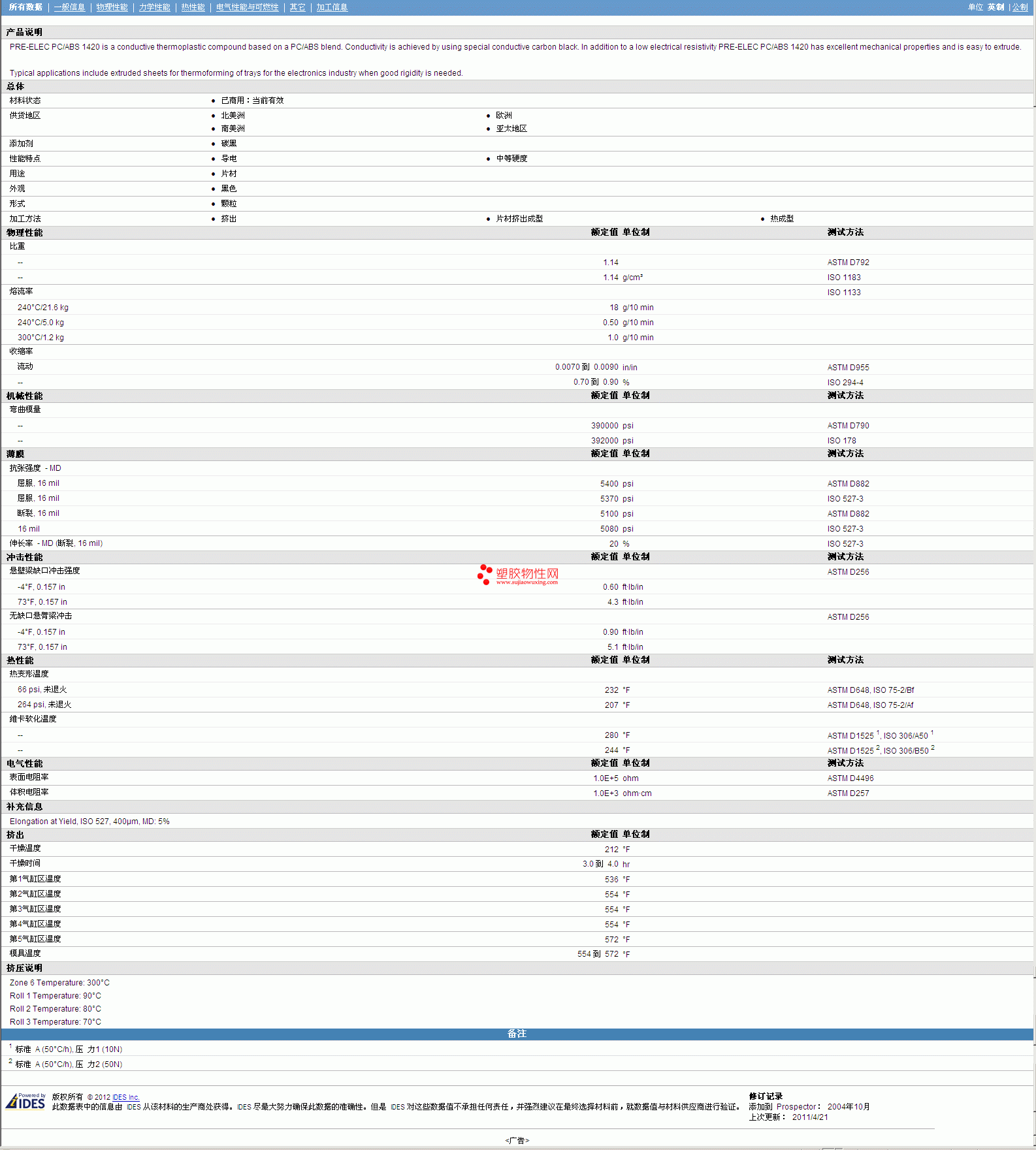The width and height of the screenshot is (1036, 1150).
Task: Click the ASTM D4496 test method
Action: coord(850,778)
